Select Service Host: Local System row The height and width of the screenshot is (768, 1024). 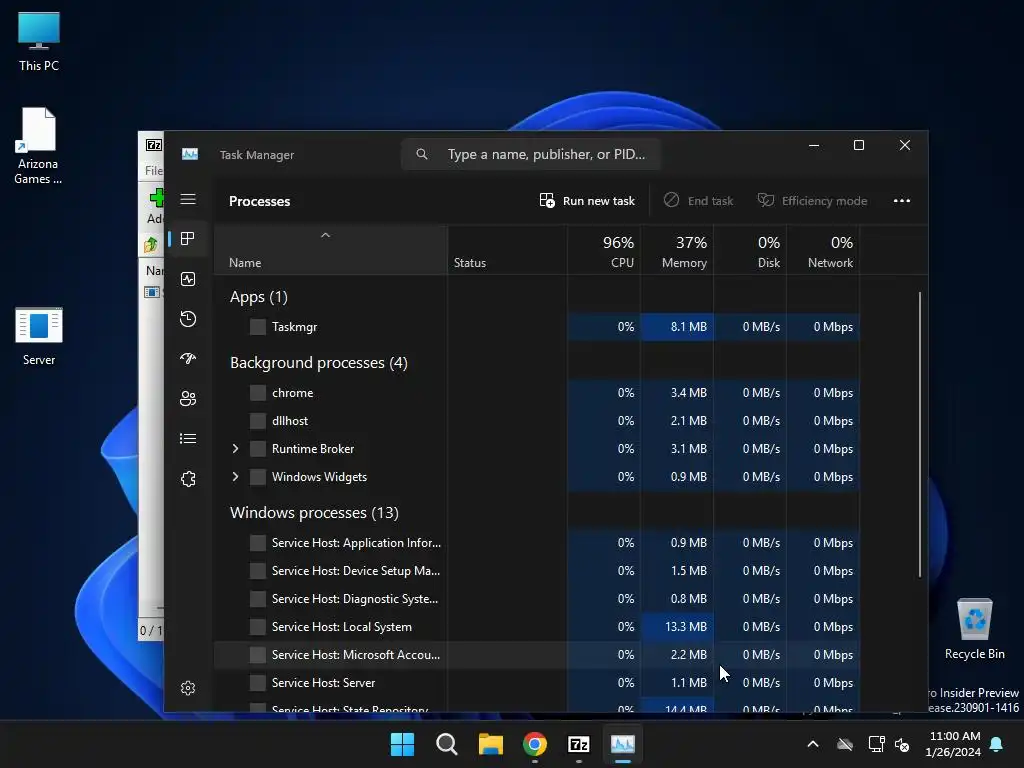point(537,627)
